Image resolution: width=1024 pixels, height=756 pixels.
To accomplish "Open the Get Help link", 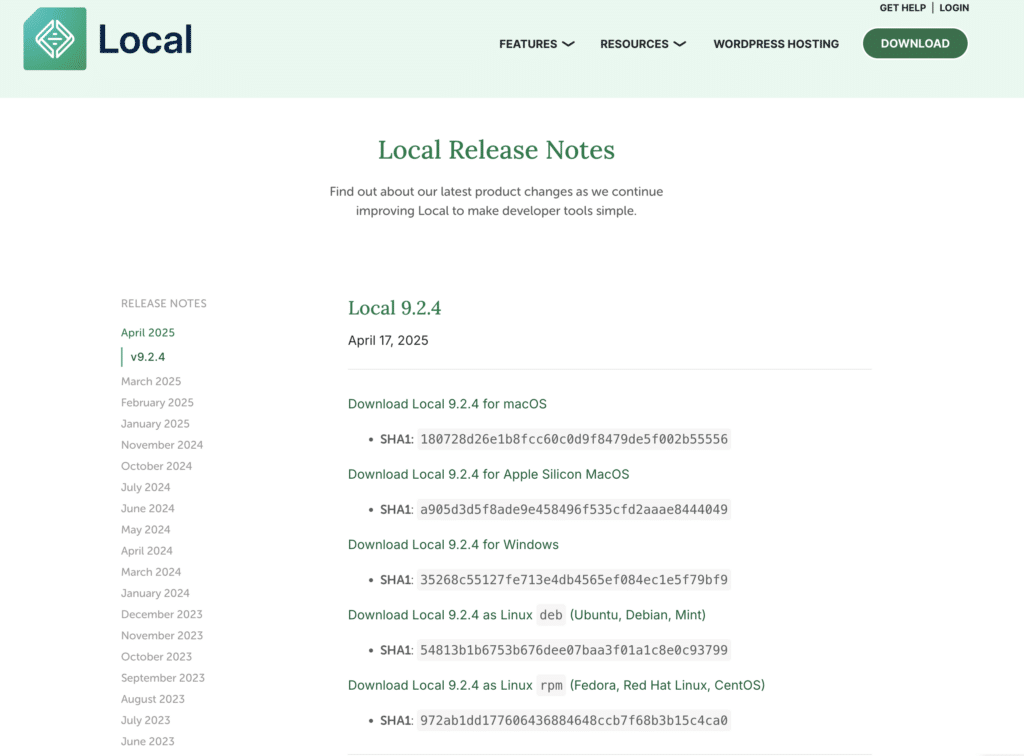I will (902, 8).
